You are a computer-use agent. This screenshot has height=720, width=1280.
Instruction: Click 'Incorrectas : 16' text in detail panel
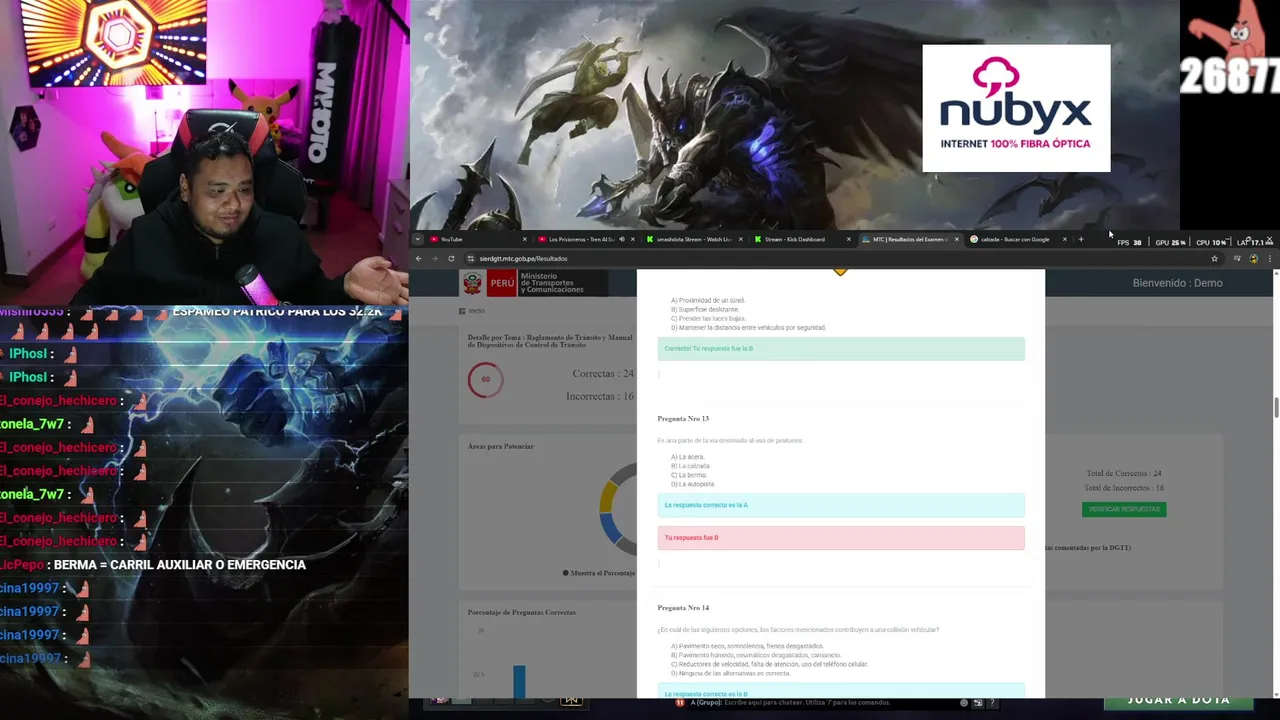click(600, 397)
